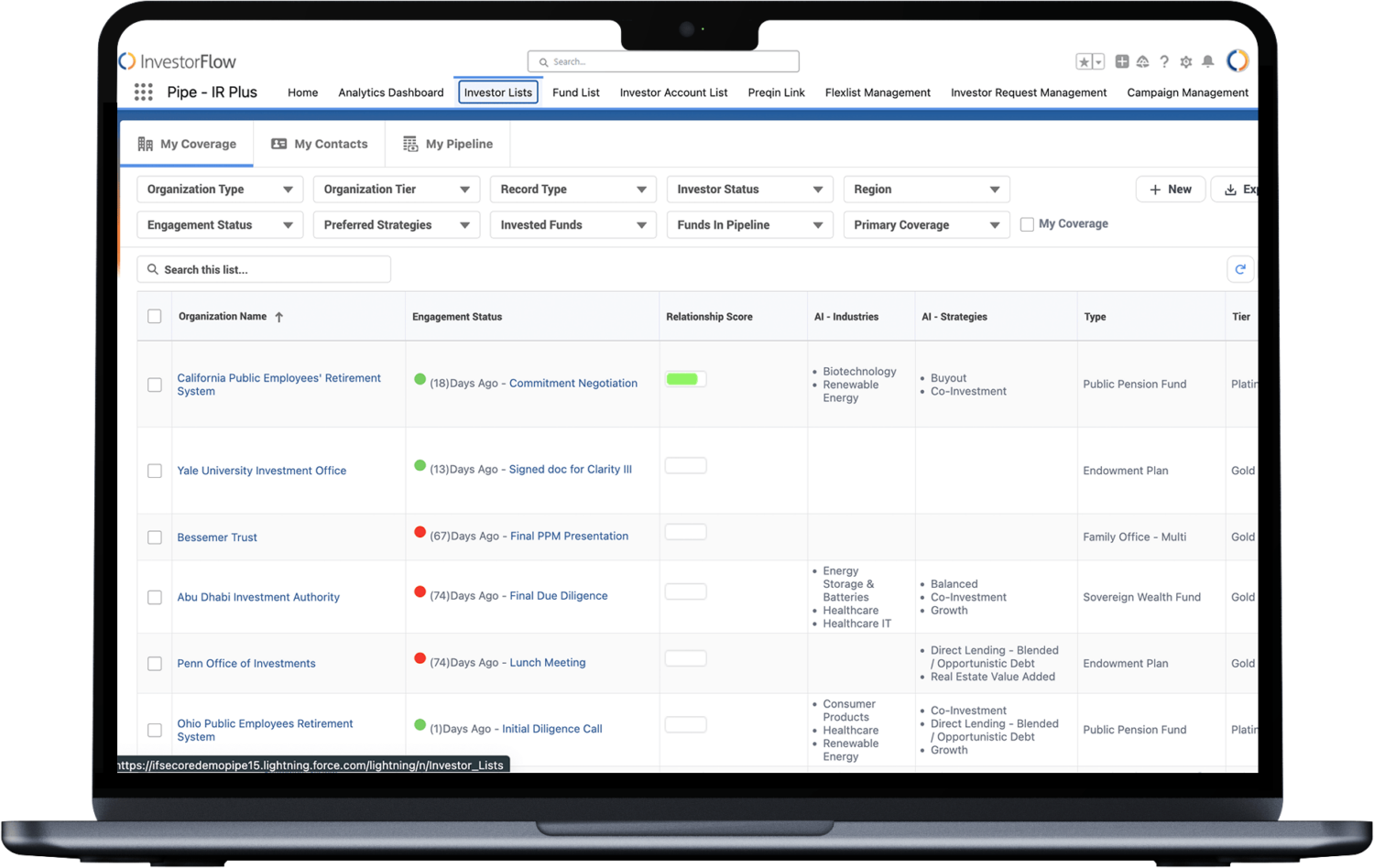Open the favorites list dropdown arrow
This screenshot has width=1374, height=868.
pyautogui.click(x=1098, y=61)
